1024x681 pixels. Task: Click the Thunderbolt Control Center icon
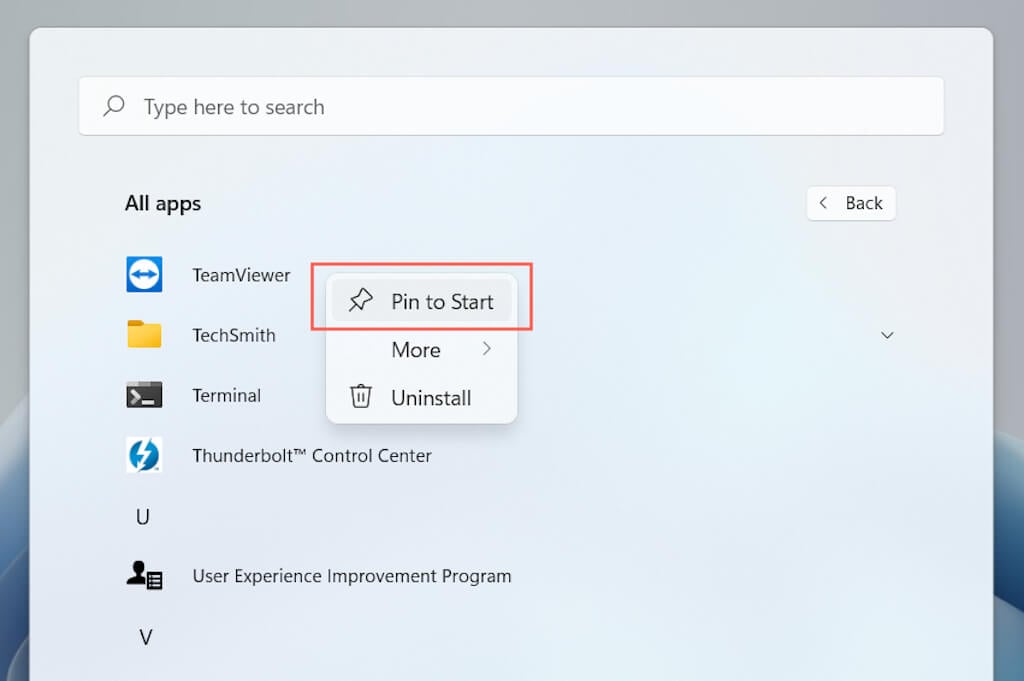(x=144, y=456)
